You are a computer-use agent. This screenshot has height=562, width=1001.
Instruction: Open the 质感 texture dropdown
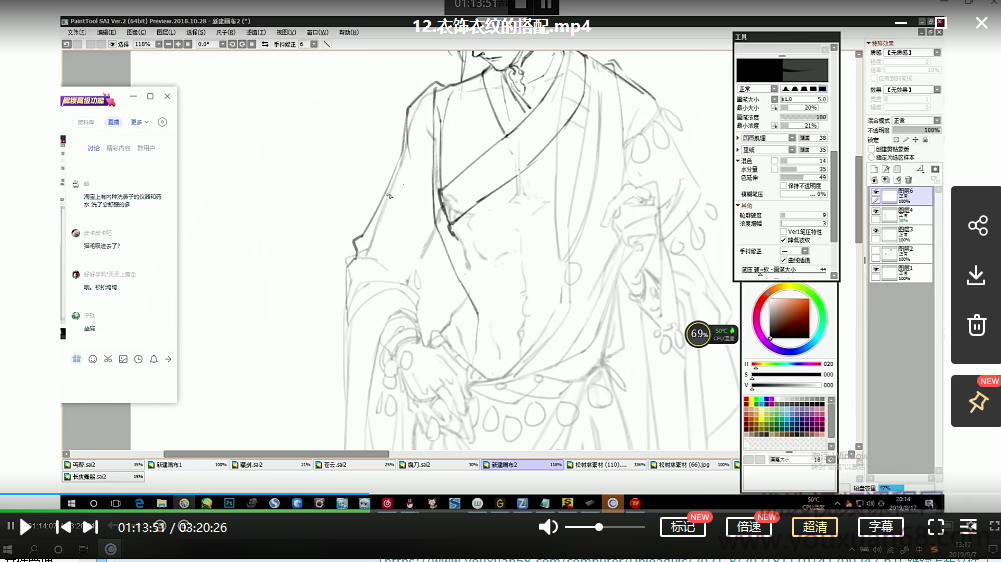coord(910,52)
